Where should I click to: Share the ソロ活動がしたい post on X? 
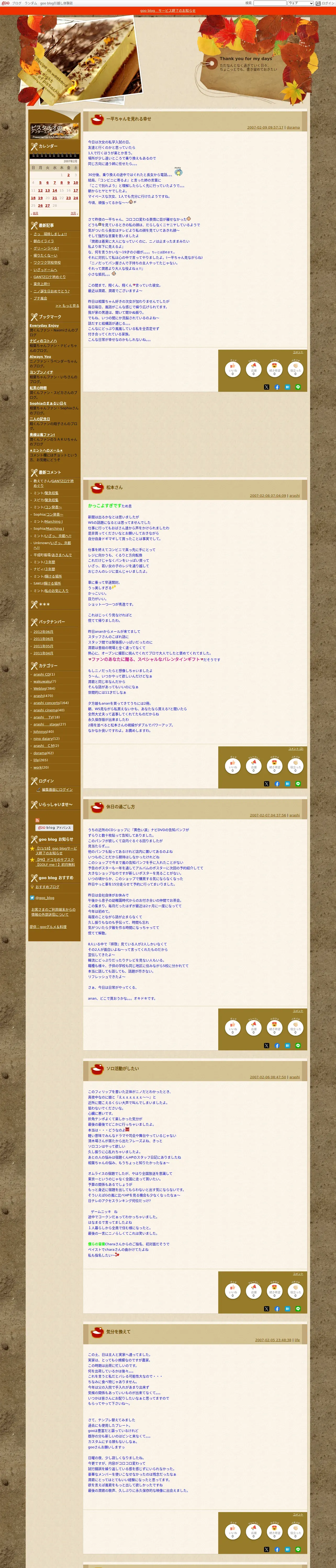click(x=266, y=1309)
